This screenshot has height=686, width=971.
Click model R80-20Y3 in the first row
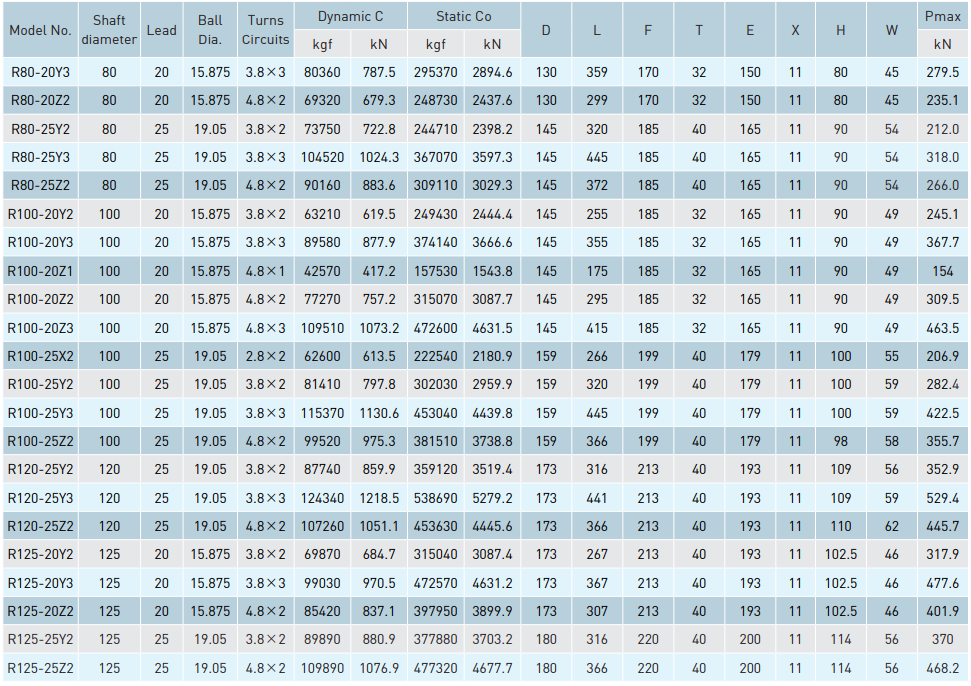[x=41, y=73]
